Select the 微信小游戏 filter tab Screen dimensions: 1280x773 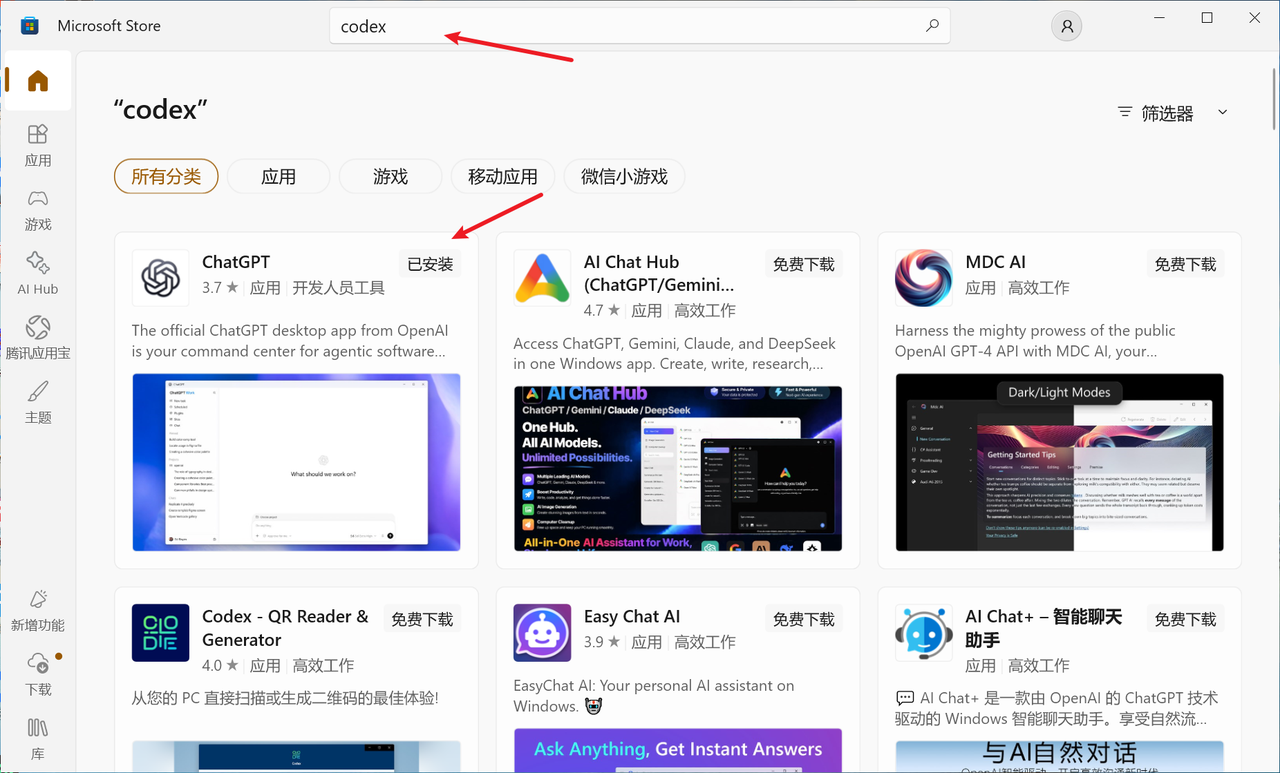[624, 176]
